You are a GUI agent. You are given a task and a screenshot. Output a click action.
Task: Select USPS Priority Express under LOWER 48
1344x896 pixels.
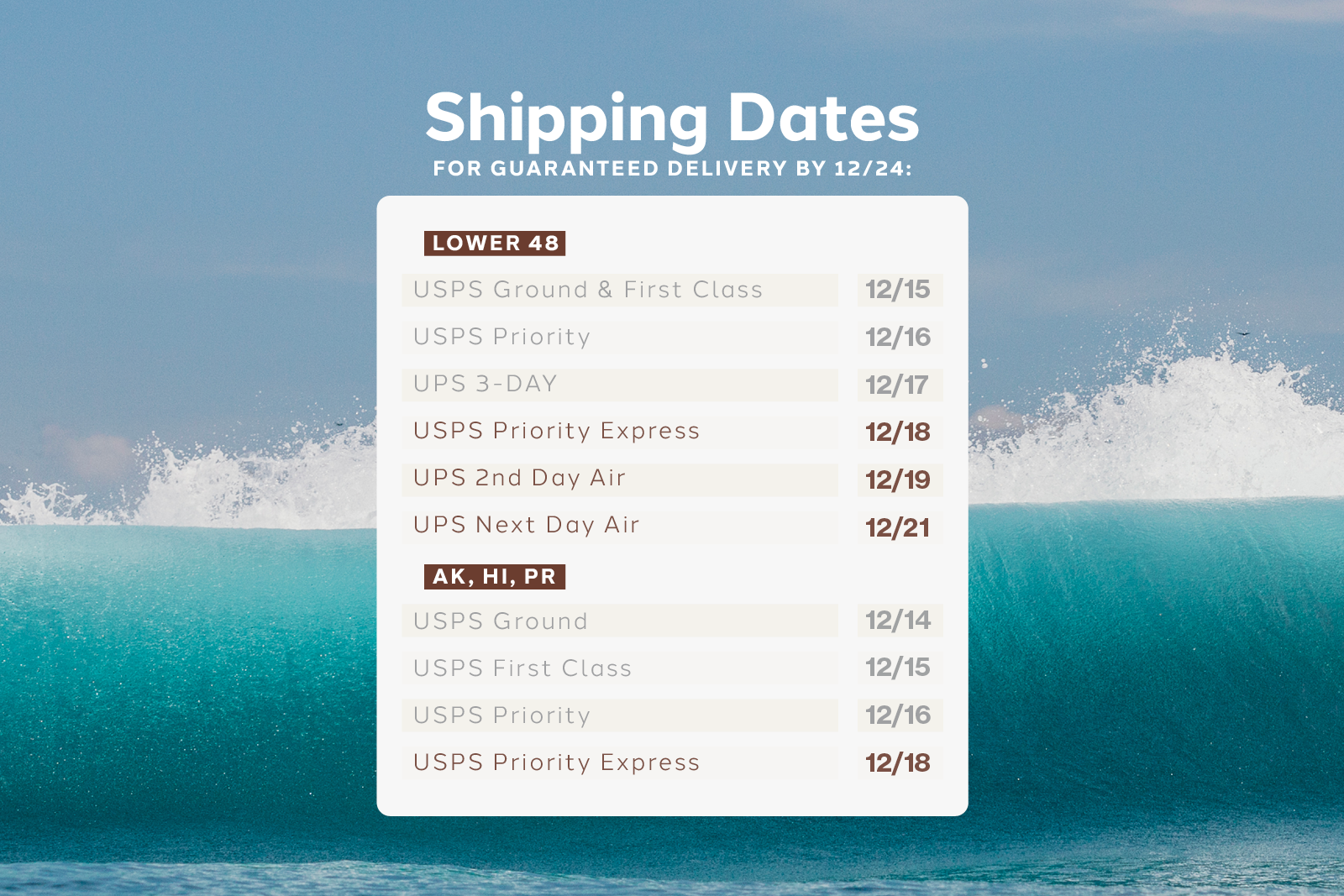click(556, 432)
